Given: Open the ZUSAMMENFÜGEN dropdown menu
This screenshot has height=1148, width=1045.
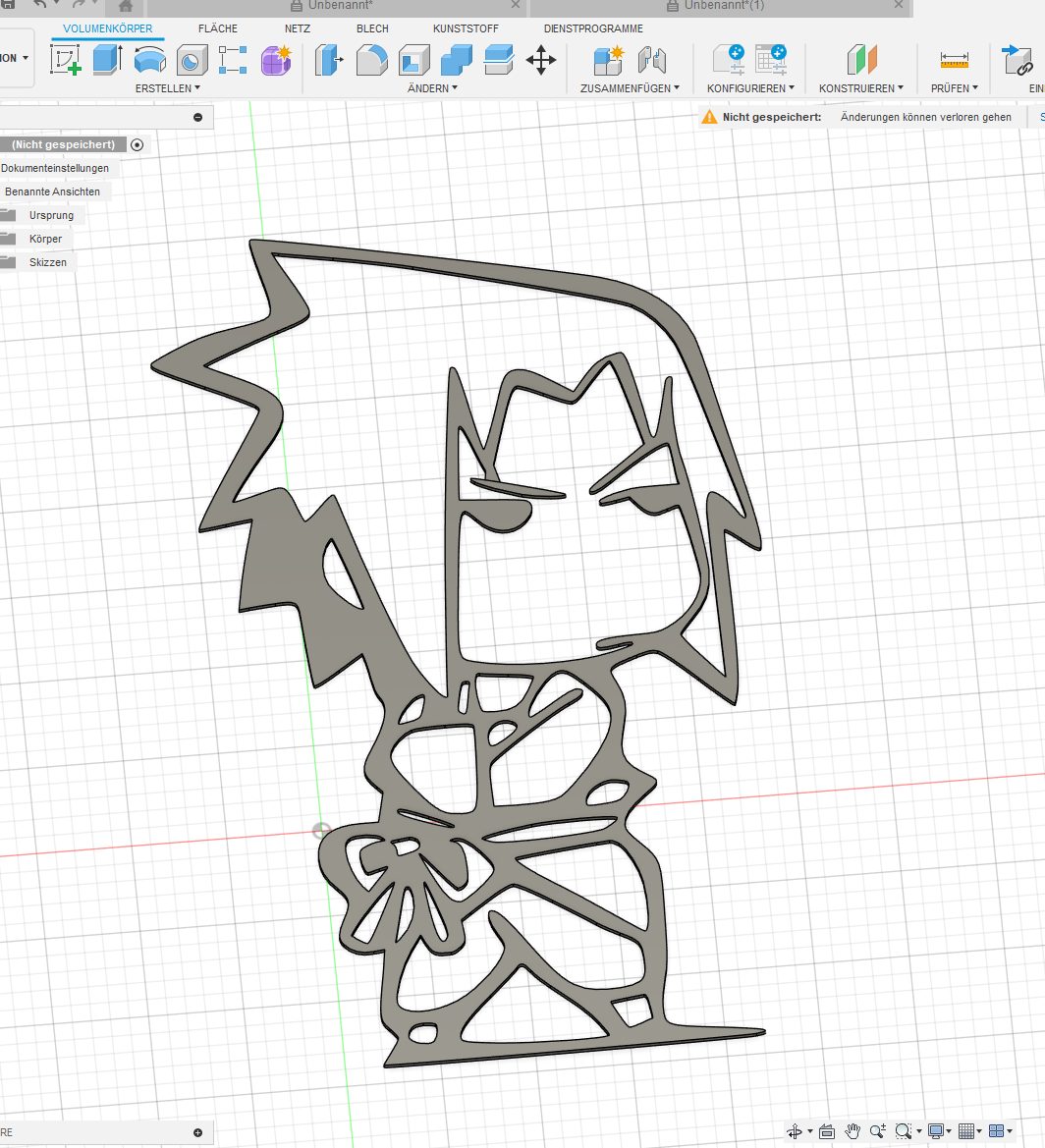Looking at the screenshot, I should point(630,88).
